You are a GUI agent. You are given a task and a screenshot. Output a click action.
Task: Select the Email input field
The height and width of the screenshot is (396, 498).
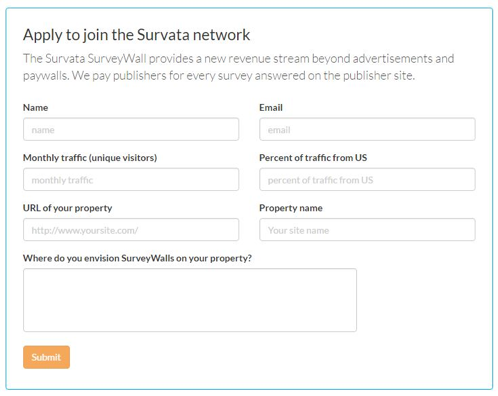coord(367,129)
